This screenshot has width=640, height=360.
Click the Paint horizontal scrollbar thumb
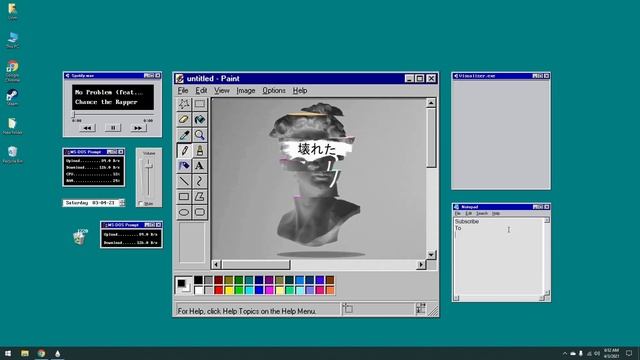pos(256,264)
